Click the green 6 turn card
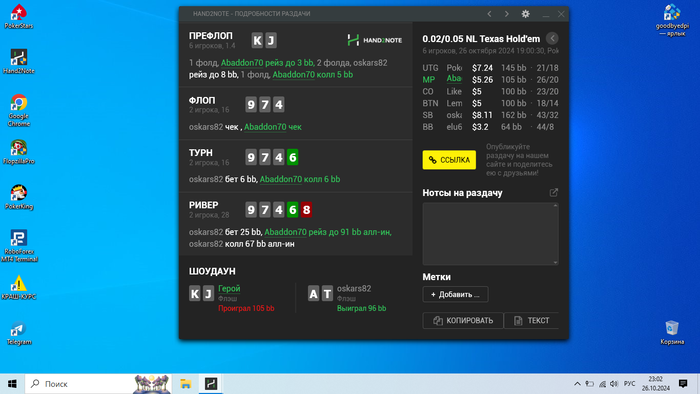The image size is (700, 394). pos(292,157)
